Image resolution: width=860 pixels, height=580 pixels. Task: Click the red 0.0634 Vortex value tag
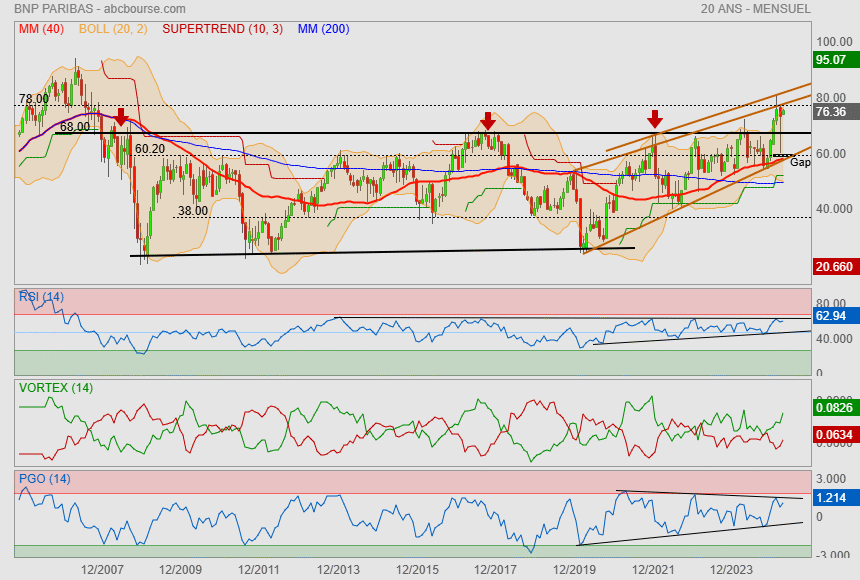(x=834, y=435)
